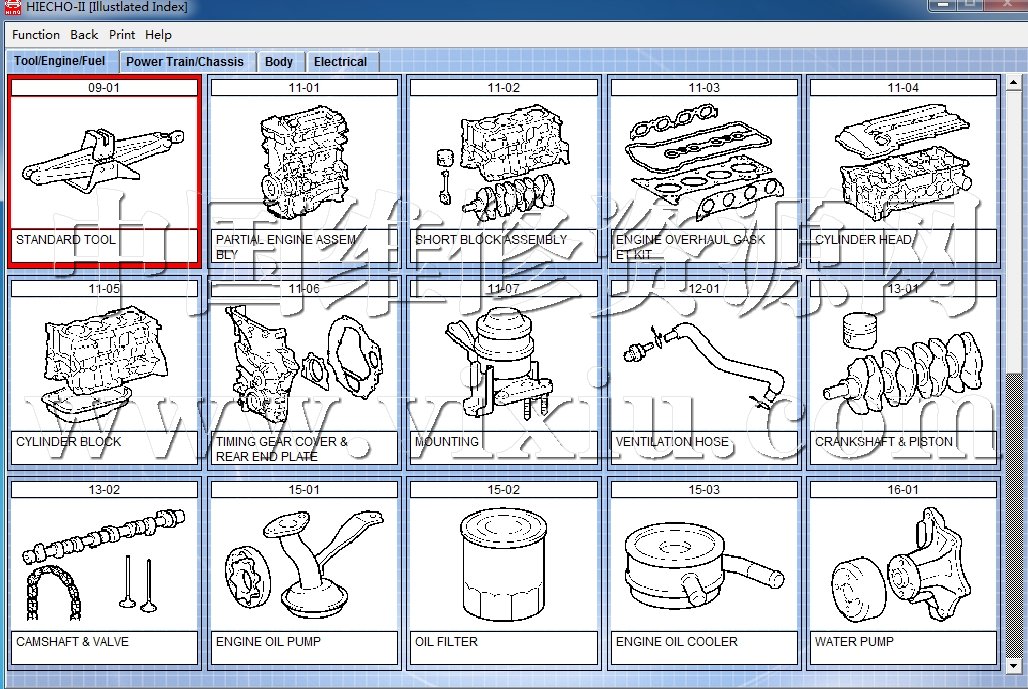
Task: Open the Water Pump diagram
Action: point(903,565)
